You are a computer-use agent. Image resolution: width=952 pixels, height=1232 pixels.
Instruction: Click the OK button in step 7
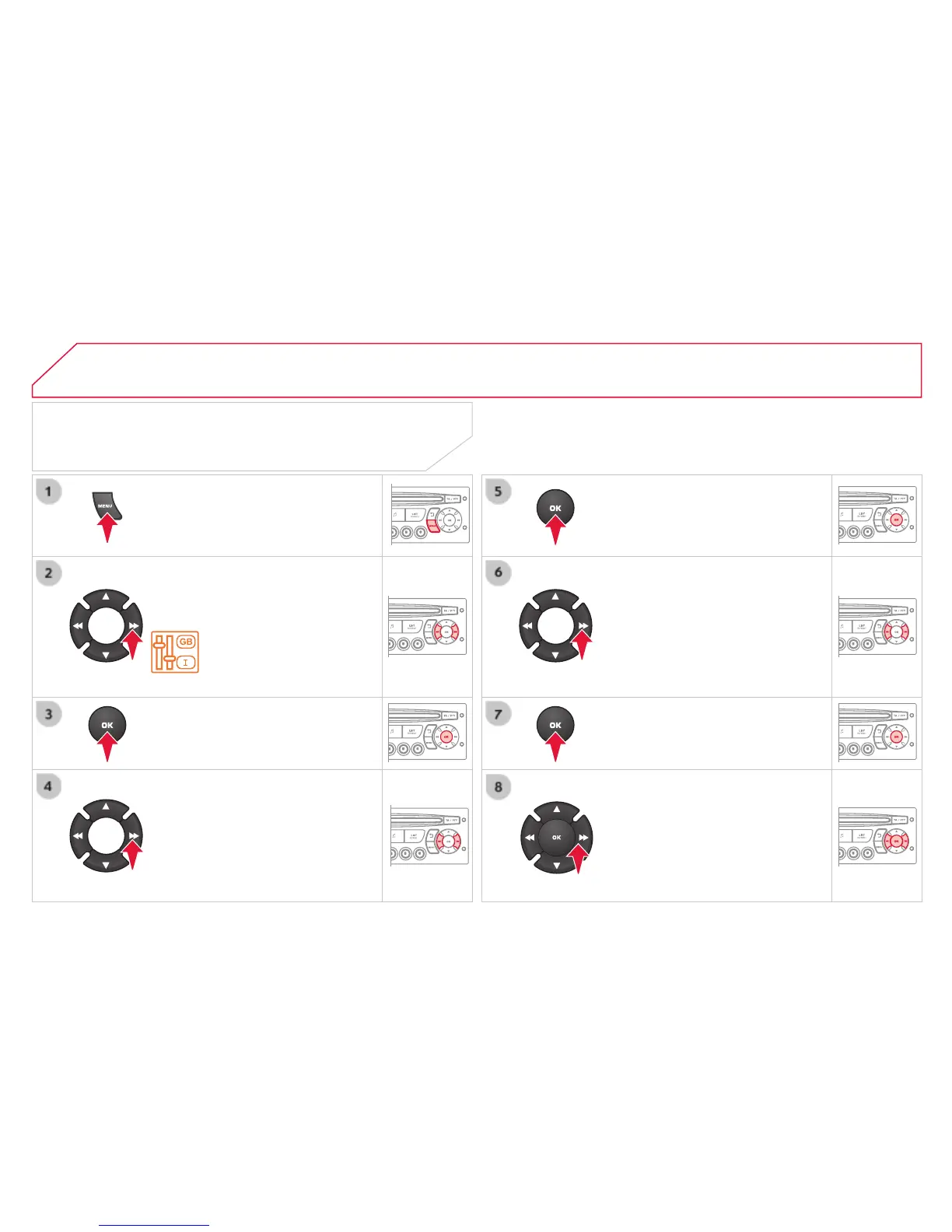555,725
